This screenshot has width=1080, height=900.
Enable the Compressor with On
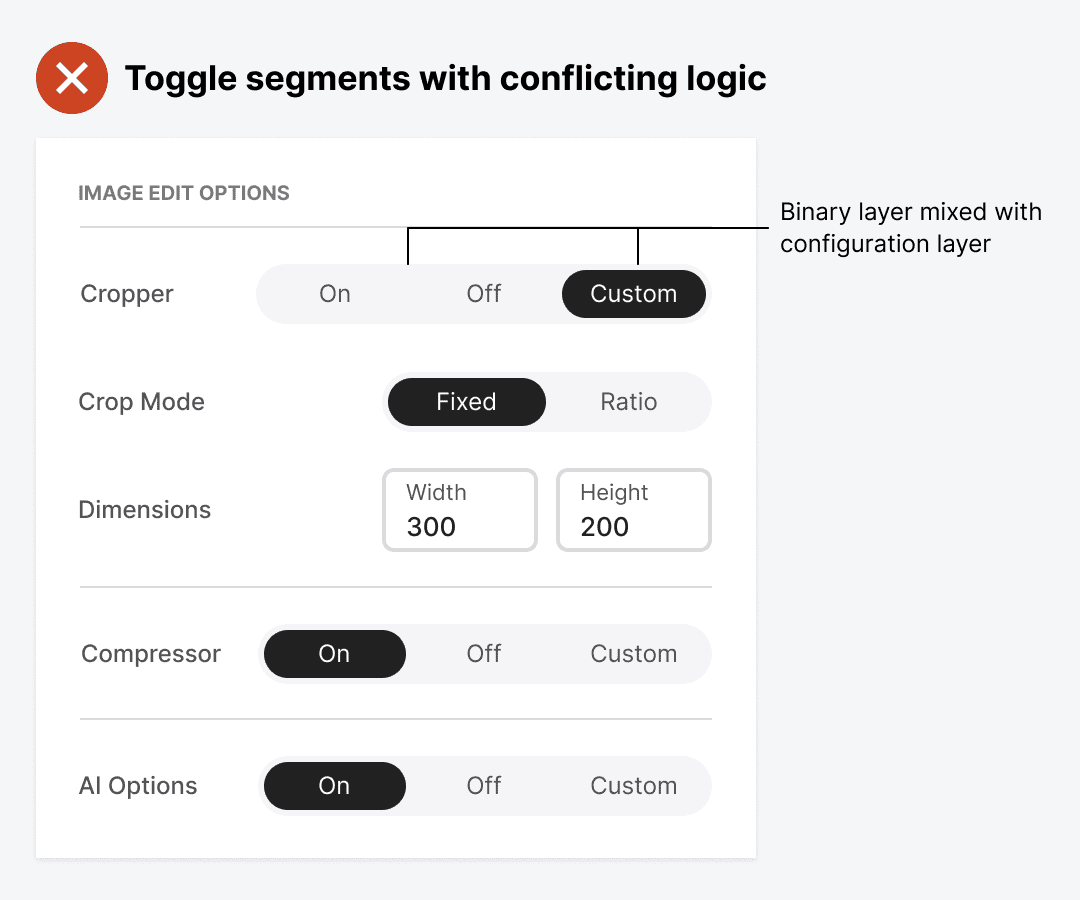334,654
